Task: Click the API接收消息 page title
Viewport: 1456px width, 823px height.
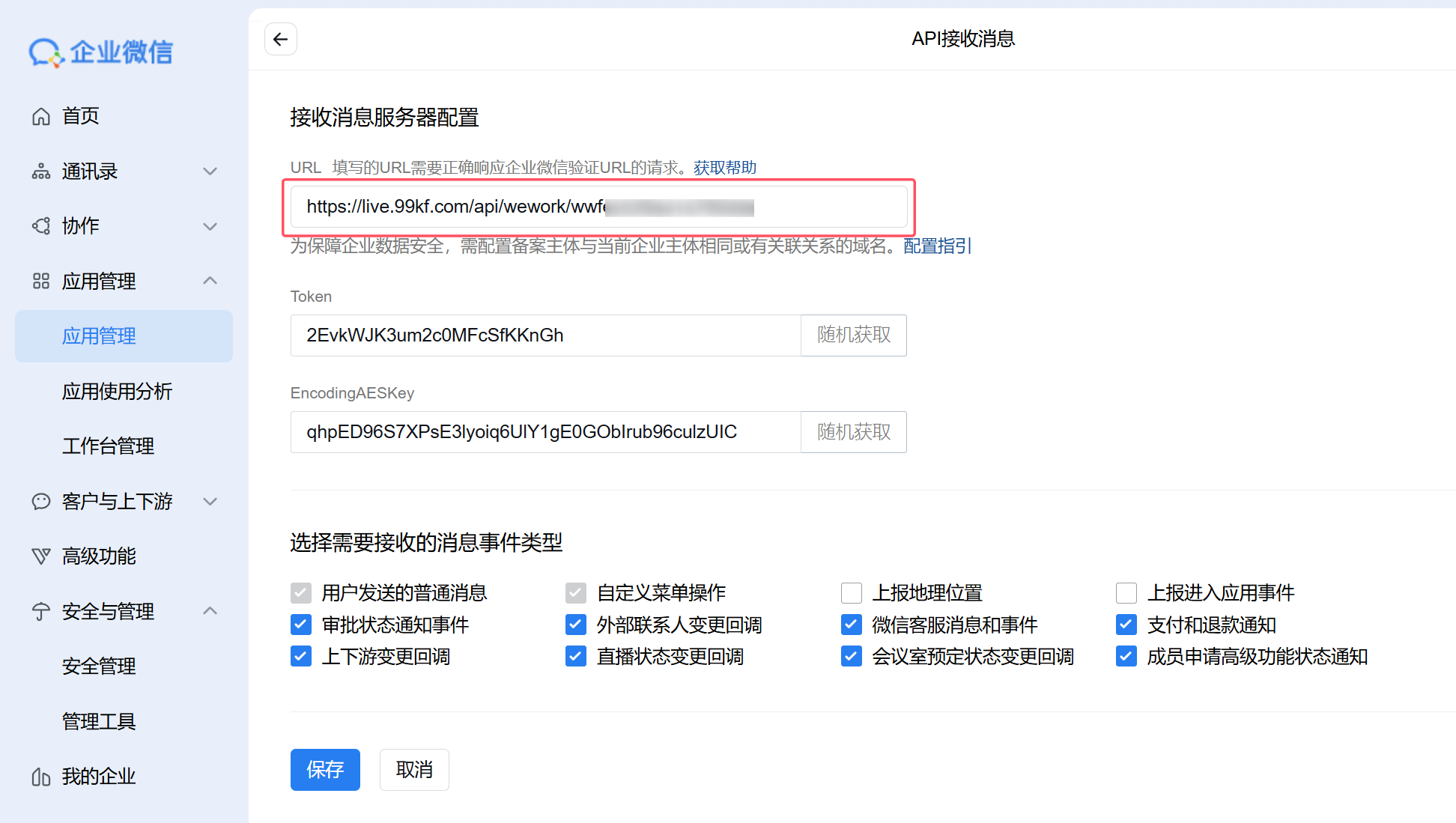Action: pyautogui.click(x=963, y=39)
